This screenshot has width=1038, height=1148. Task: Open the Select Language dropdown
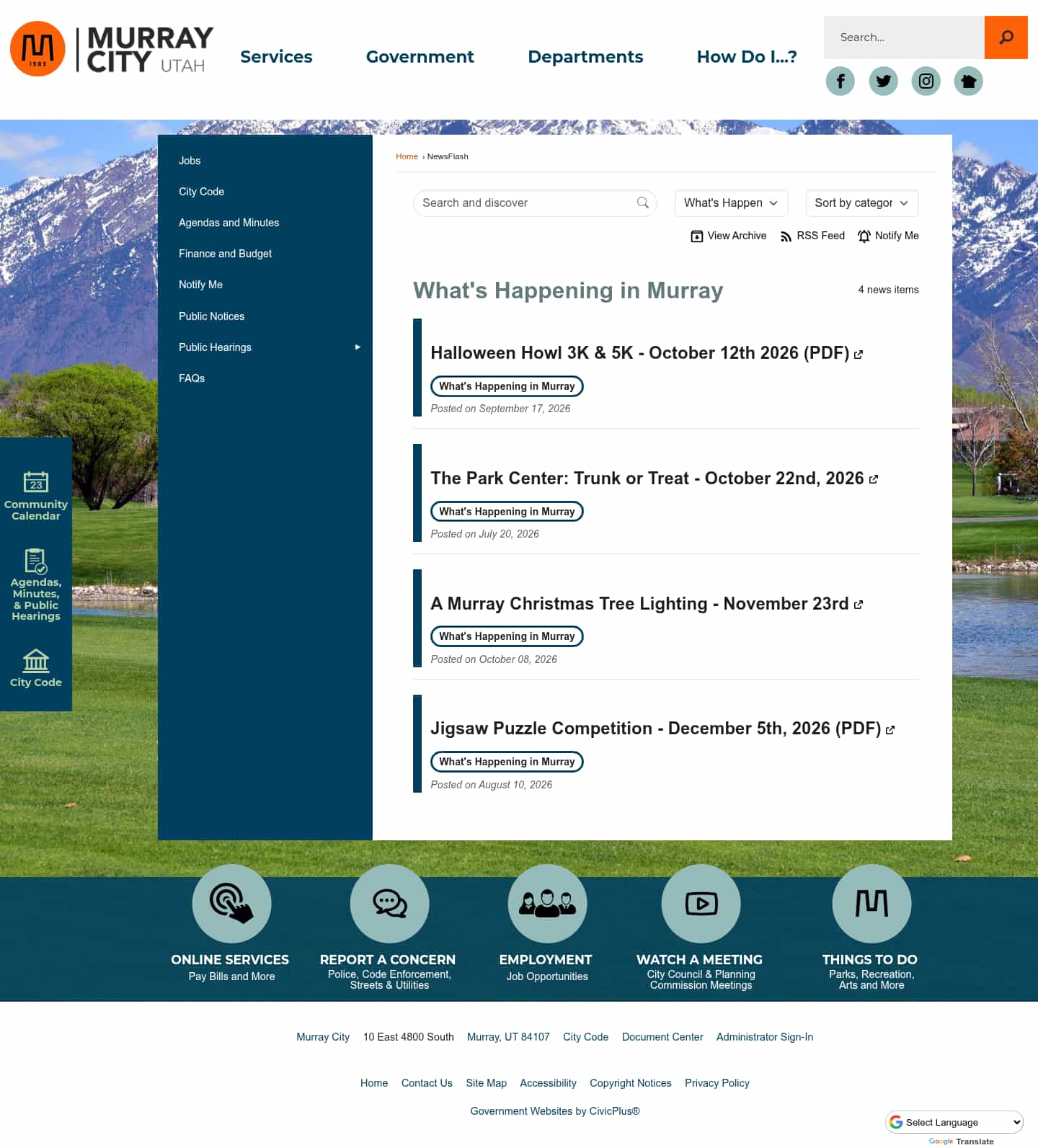pos(954,1122)
